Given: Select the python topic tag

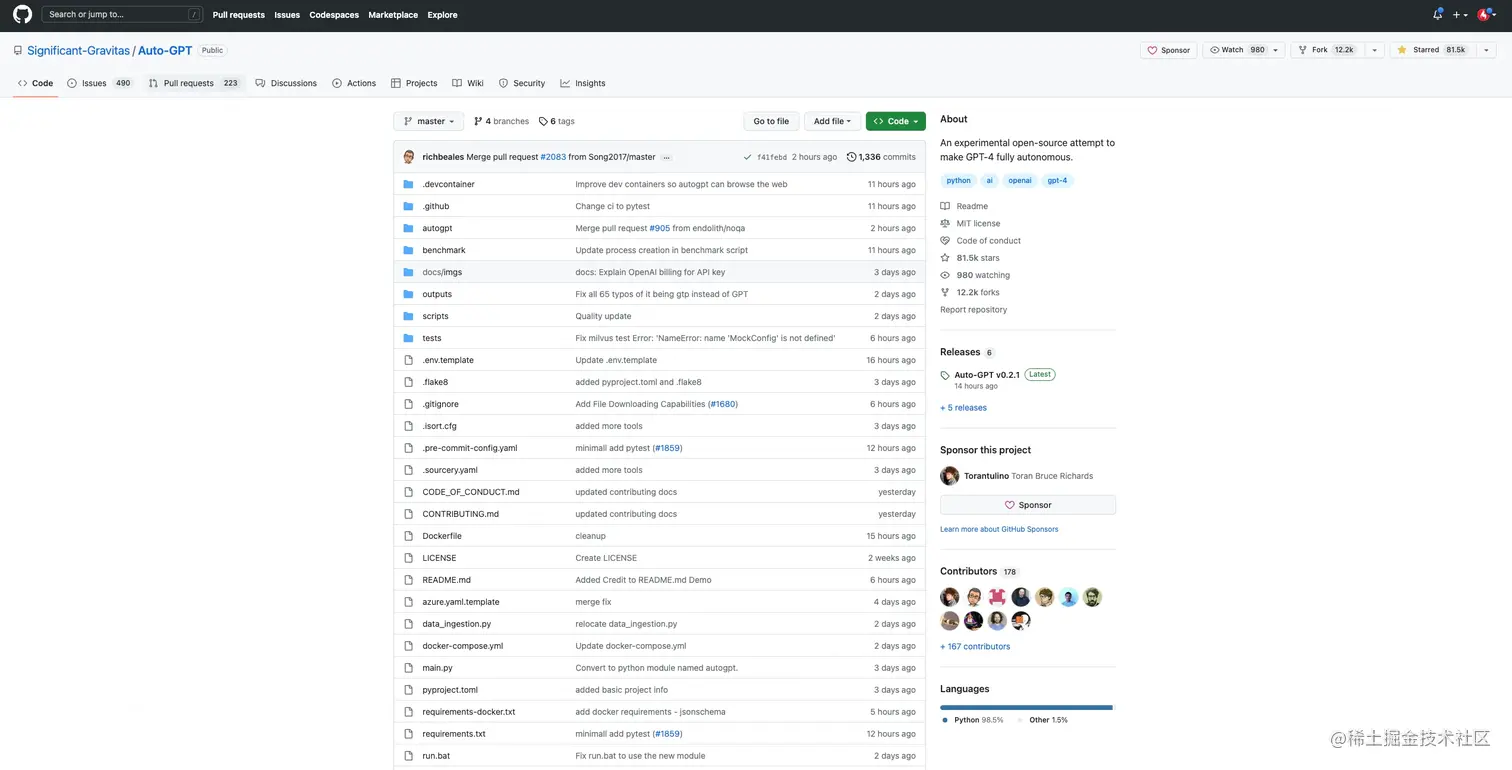Looking at the screenshot, I should pos(959,181).
